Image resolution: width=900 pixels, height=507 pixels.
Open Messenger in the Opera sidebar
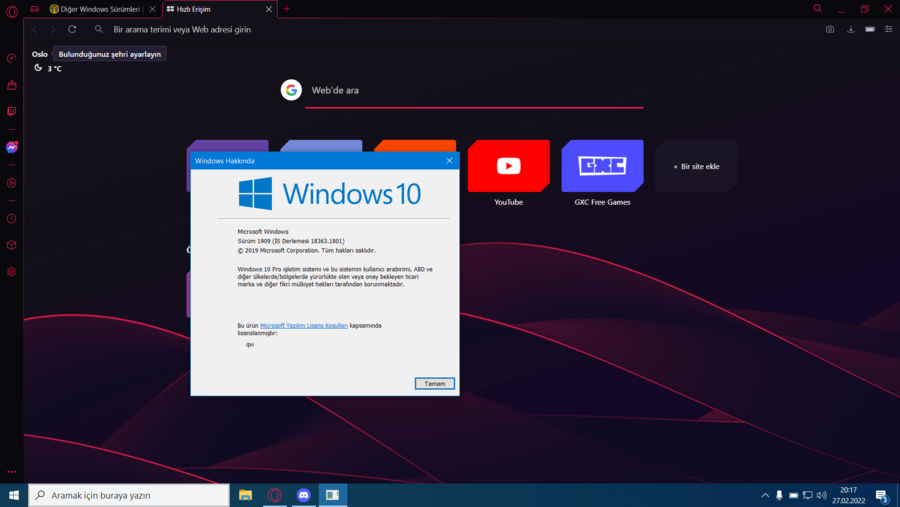[x=11, y=147]
